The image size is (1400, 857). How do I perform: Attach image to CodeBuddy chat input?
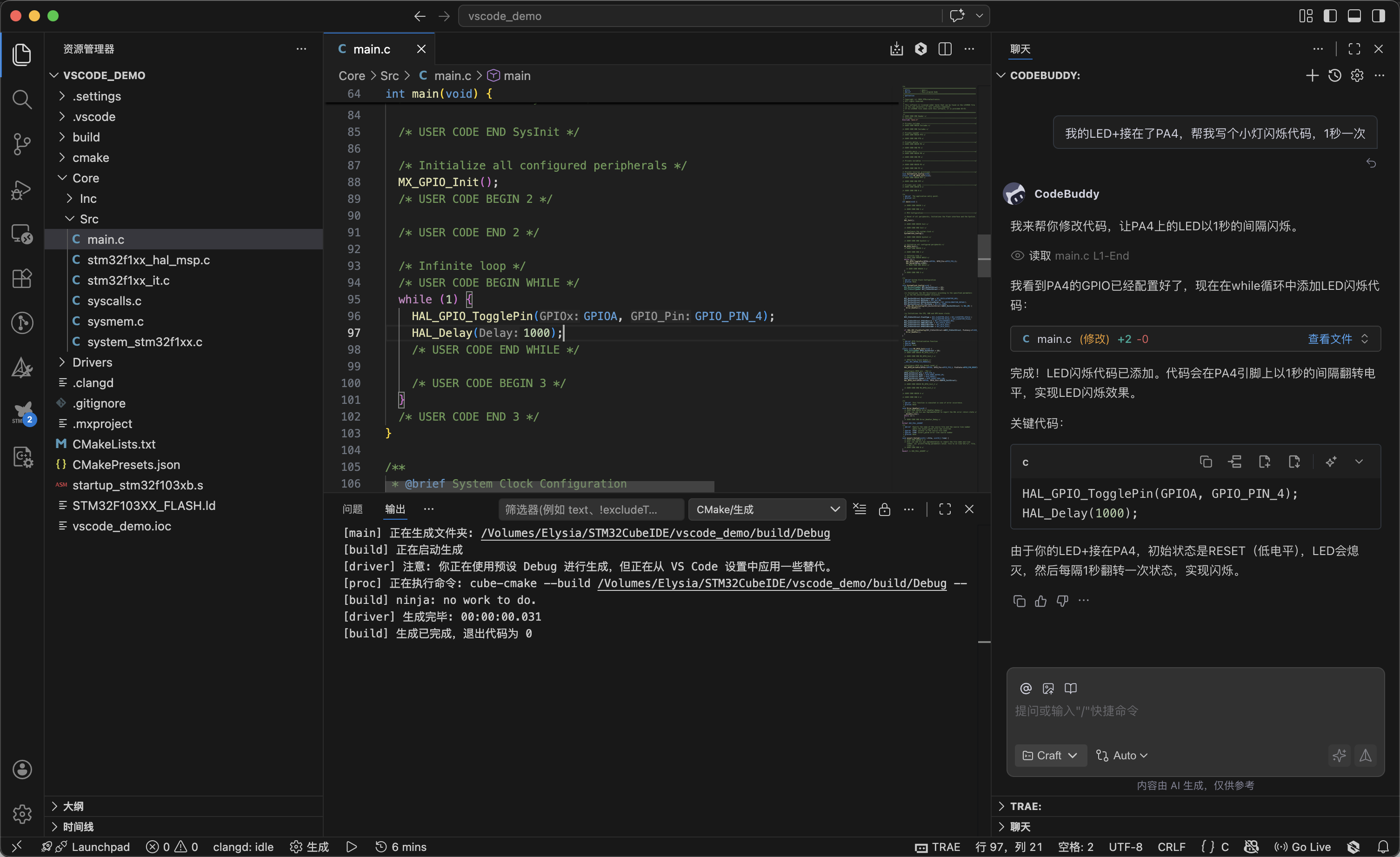[x=1048, y=688]
